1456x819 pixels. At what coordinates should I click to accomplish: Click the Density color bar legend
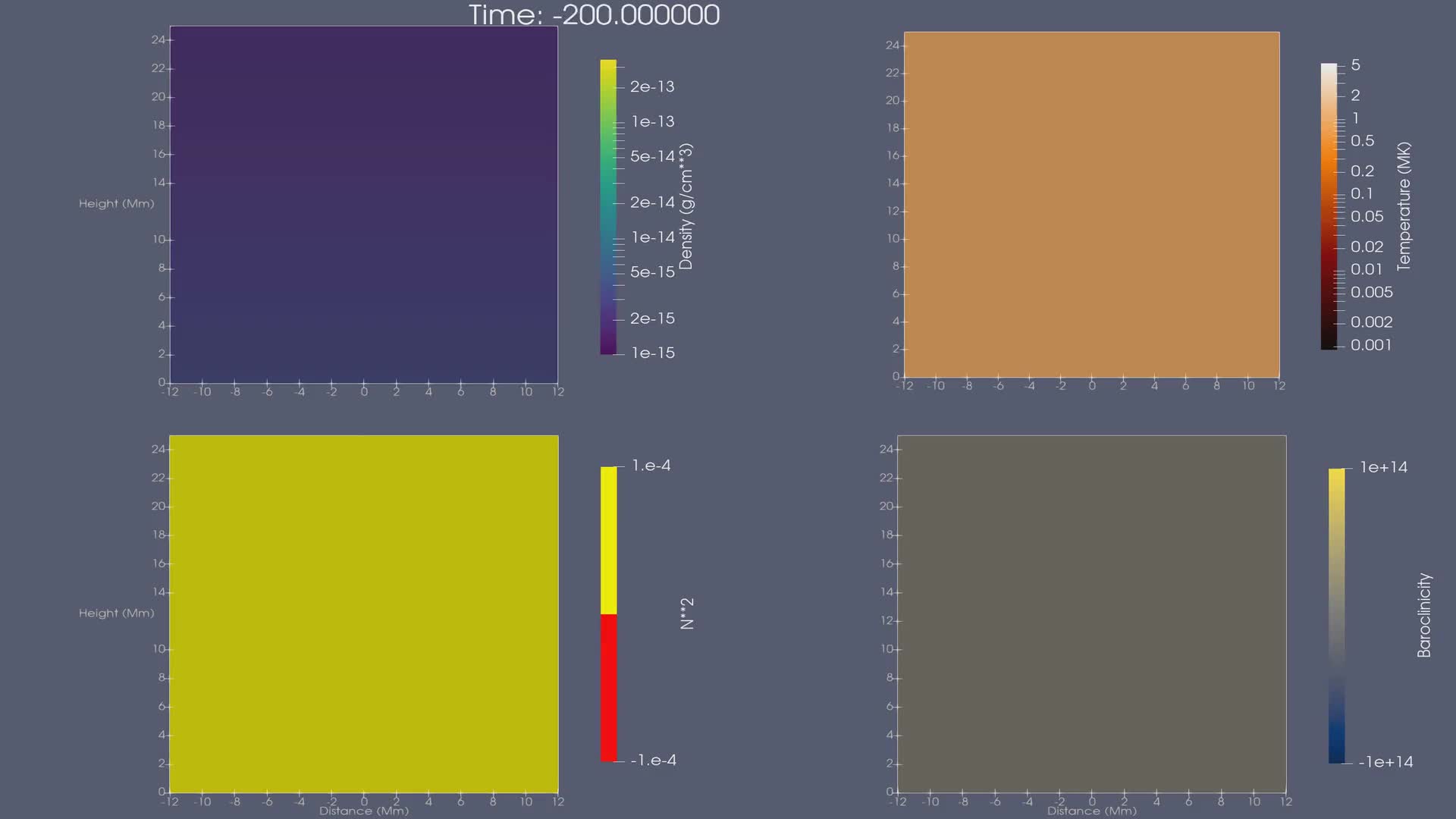pyautogui.click(x=608, y=206)
